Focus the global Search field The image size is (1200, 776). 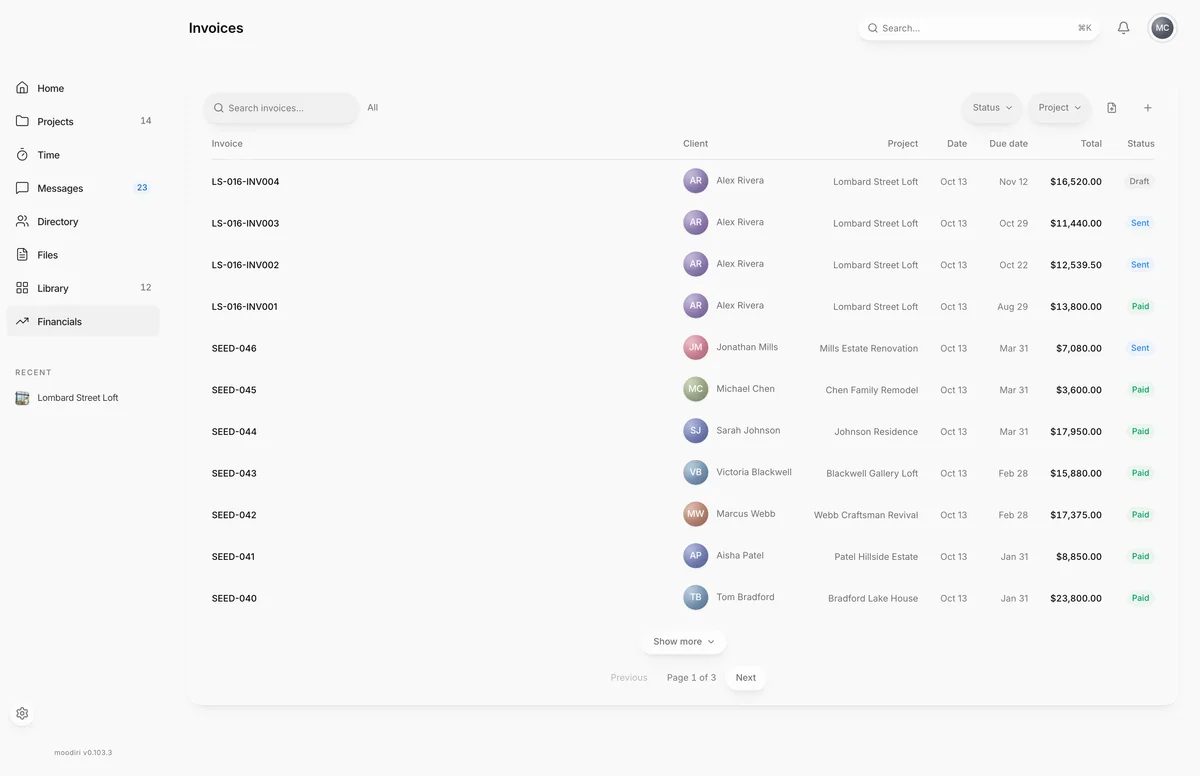click(979, 28)
